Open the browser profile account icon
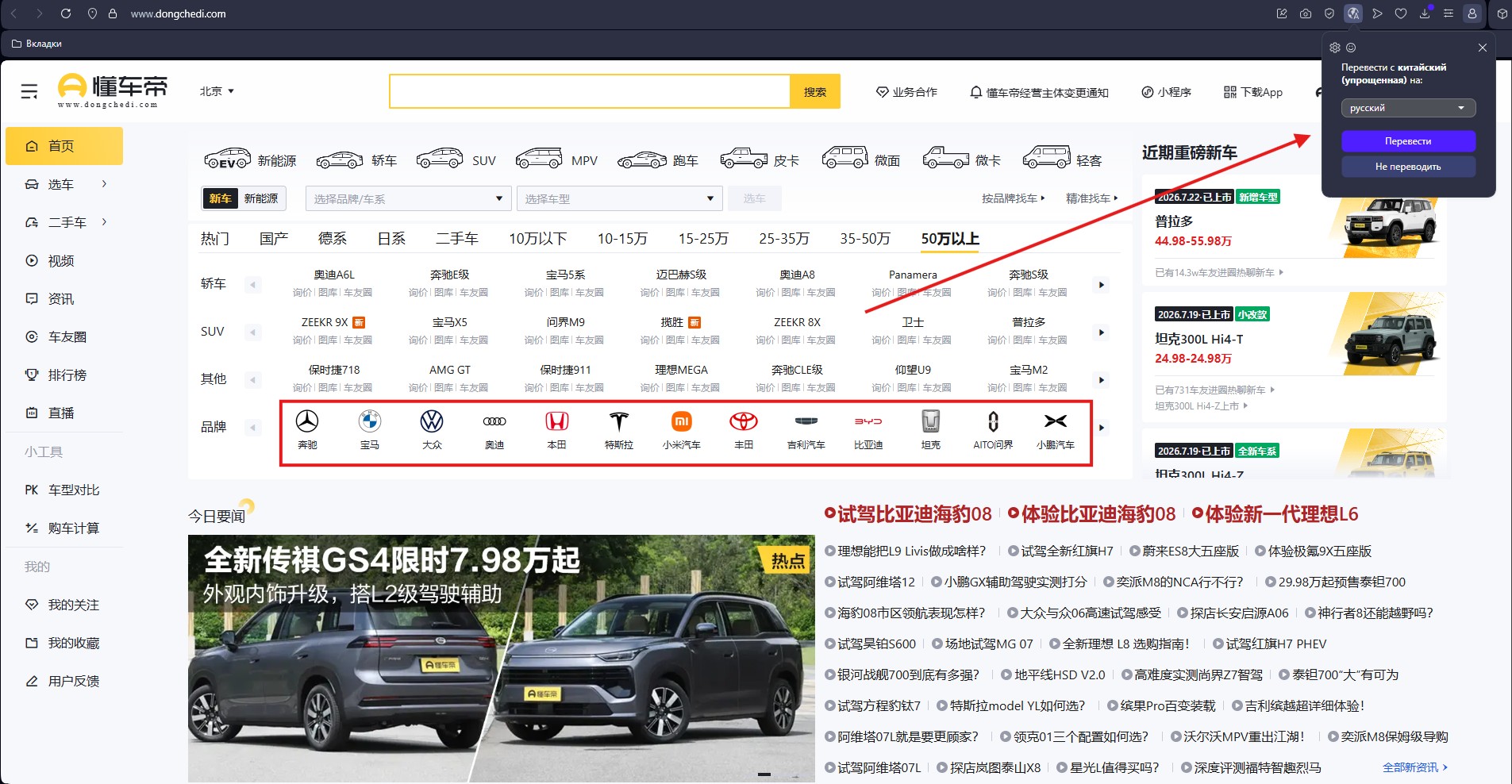The image size is (1512, 784). [1472, 13]
